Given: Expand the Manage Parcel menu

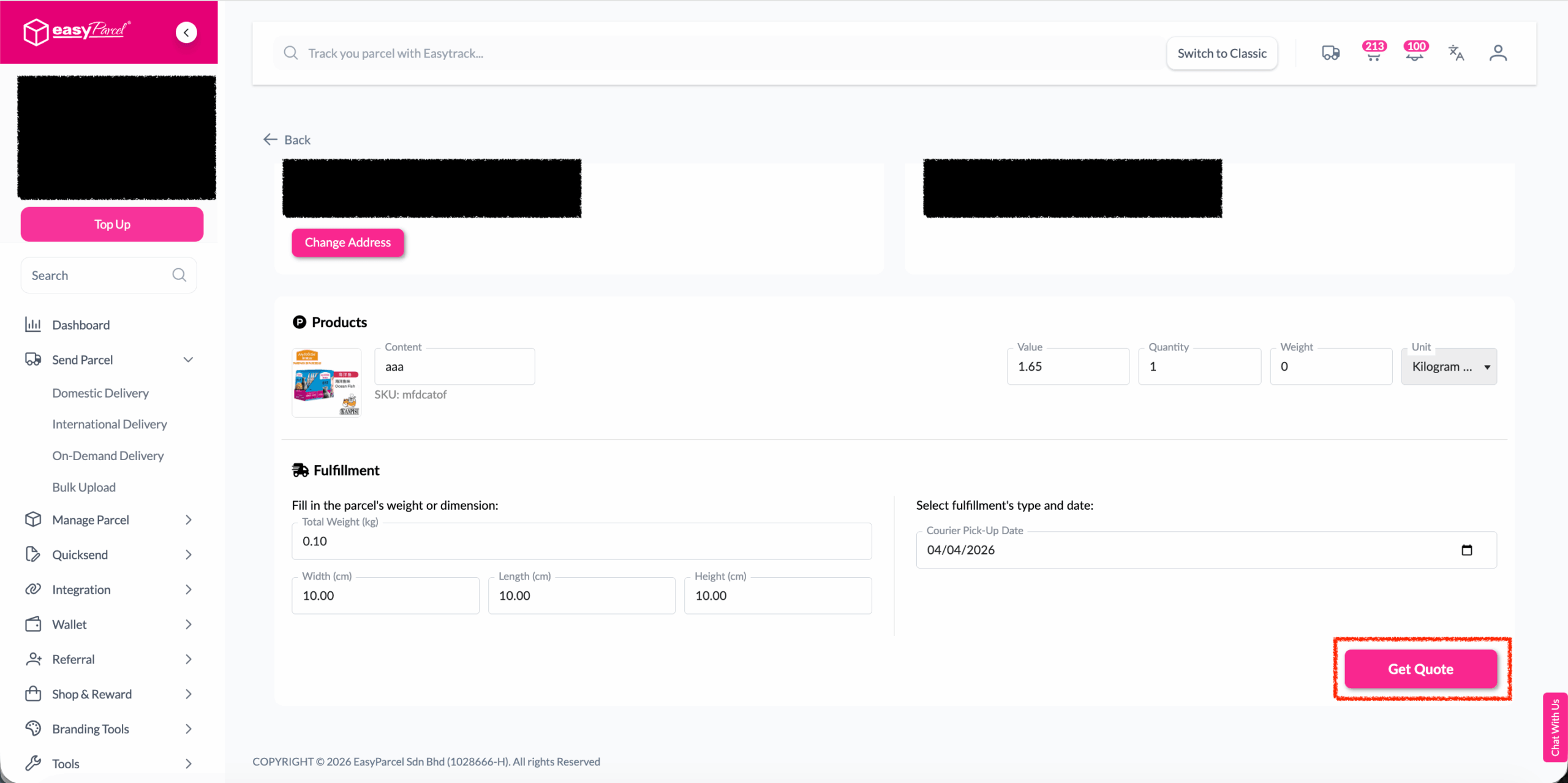Looking at the screenshot, I should click(188, 520).
